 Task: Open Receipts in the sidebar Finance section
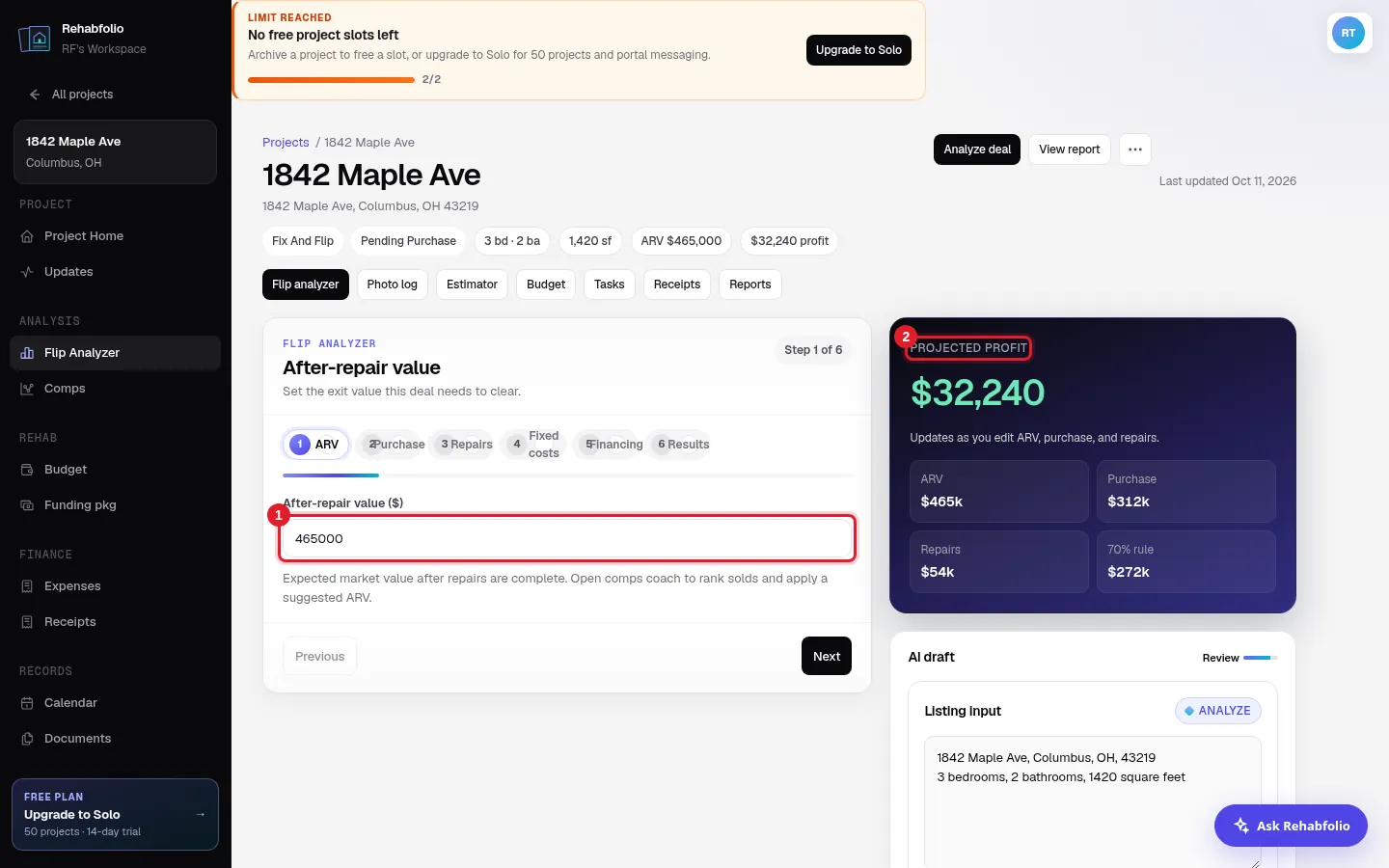point(115,622)
